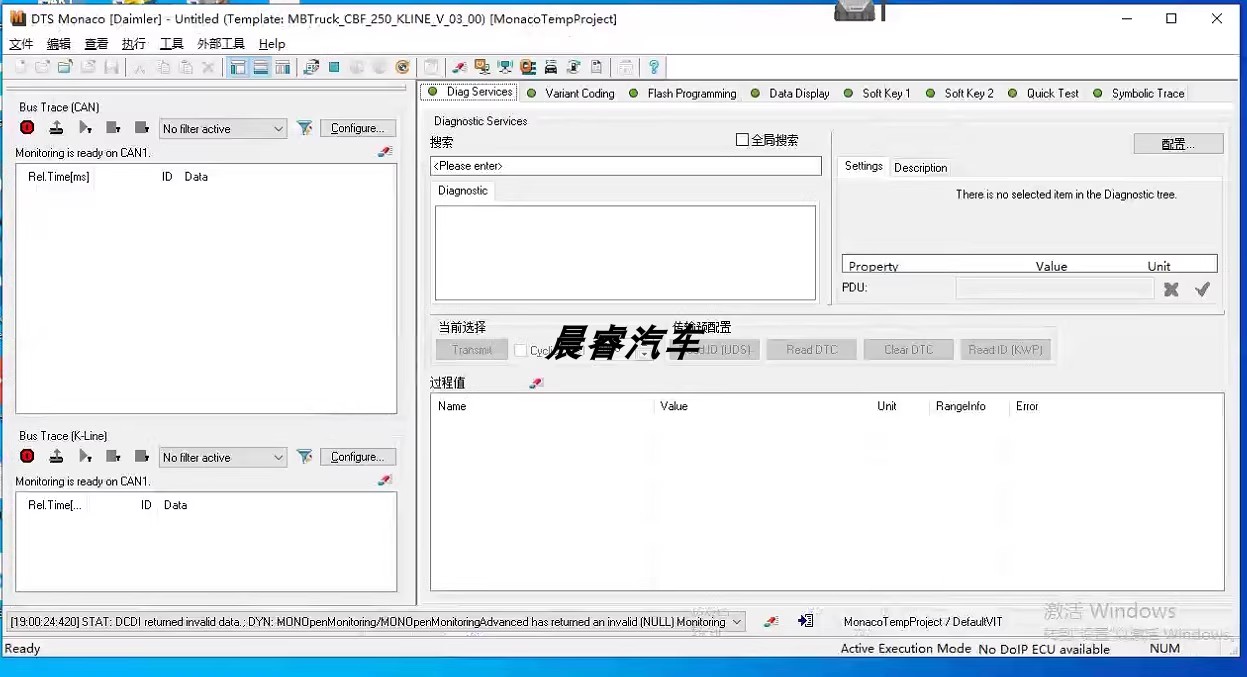Toggle the first layout view button in toolbar

(x=238, y=67)
